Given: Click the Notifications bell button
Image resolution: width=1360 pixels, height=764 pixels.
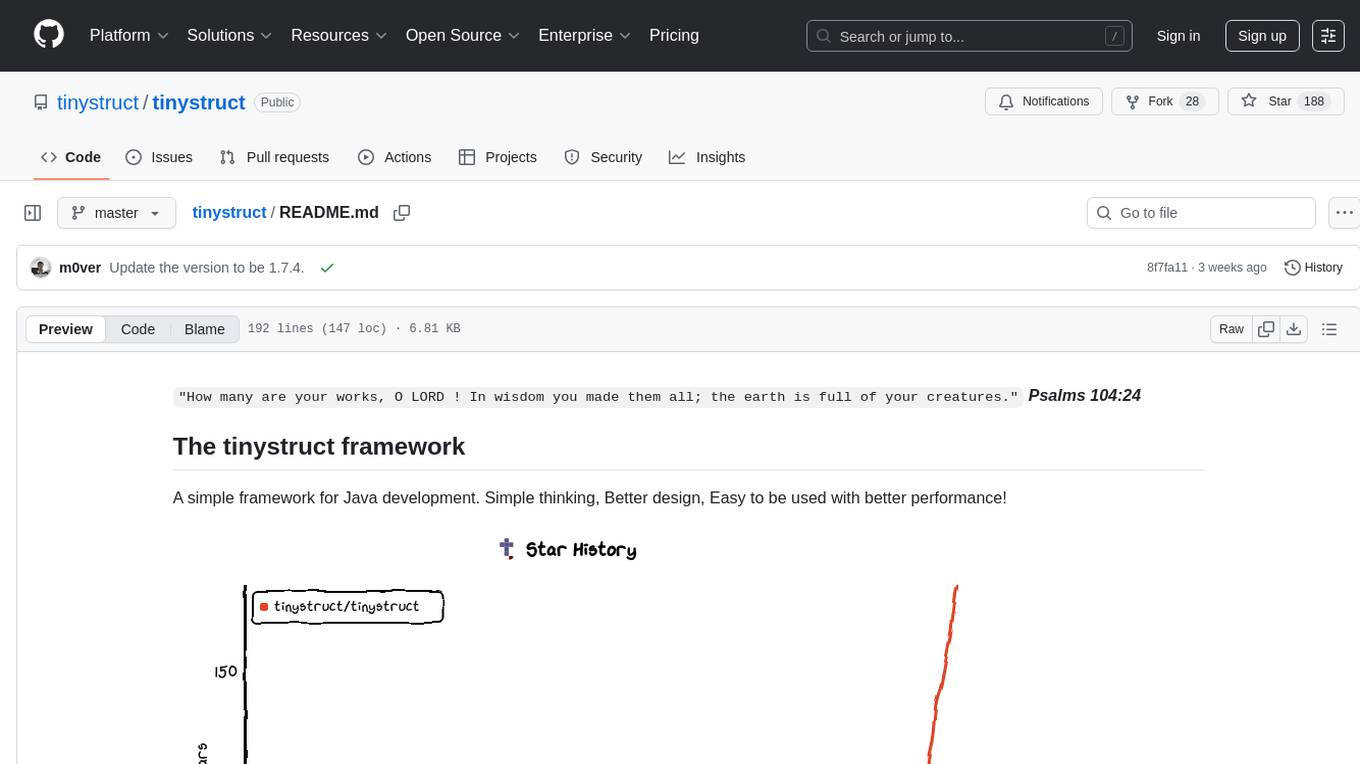Looking at the screenshot, I should pyautogui.click(x=1044, y=102).
